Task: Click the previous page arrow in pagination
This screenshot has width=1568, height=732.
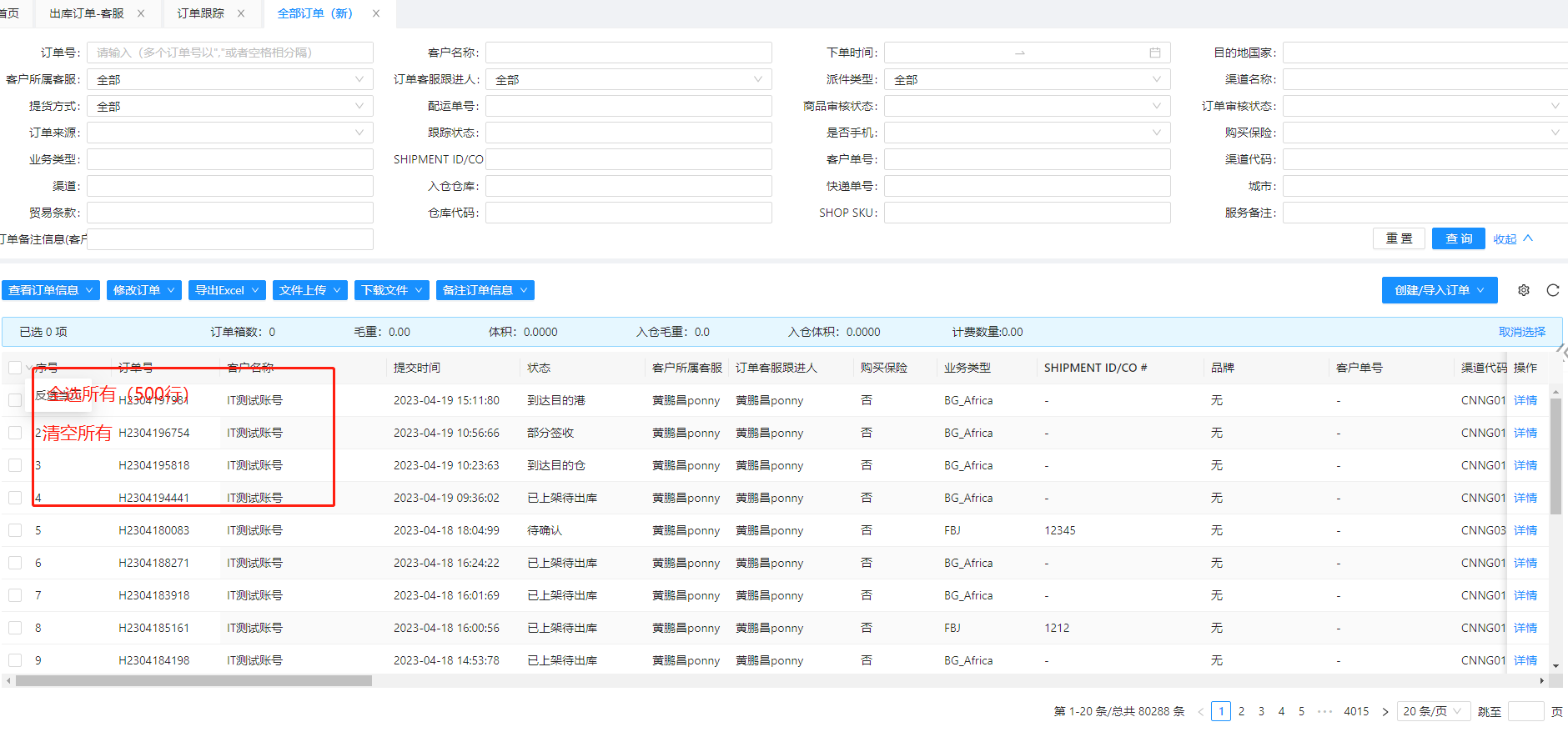Action: click(1201, 711)
